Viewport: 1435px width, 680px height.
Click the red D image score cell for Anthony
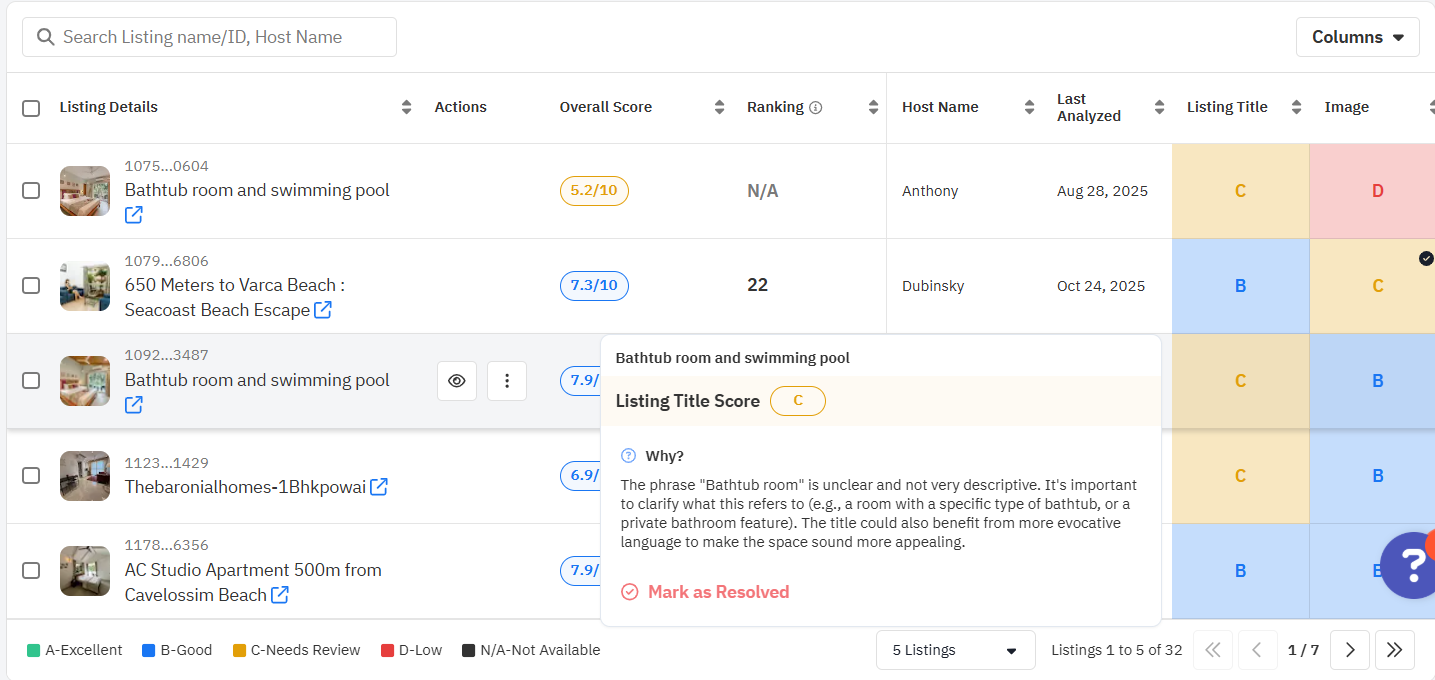coord(1377,191)
